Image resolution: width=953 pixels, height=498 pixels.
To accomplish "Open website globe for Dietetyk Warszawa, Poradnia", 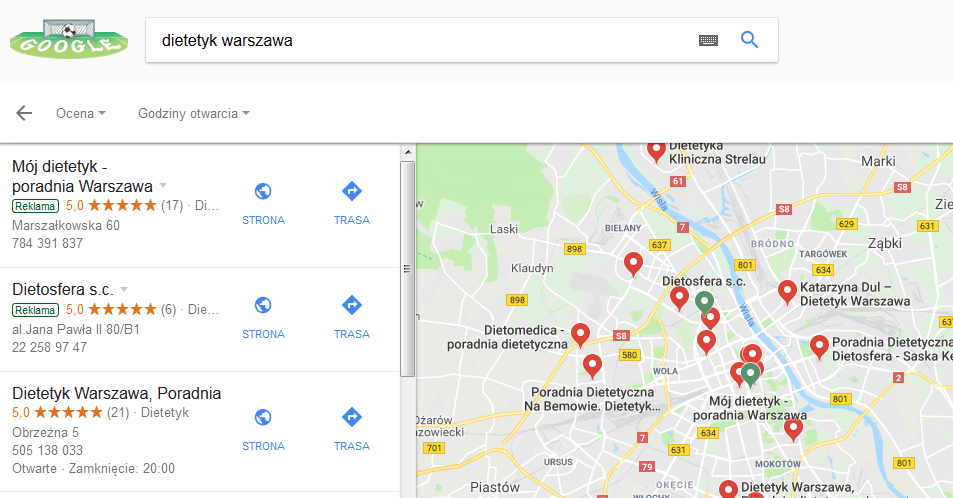I will [x=263, y=417].
